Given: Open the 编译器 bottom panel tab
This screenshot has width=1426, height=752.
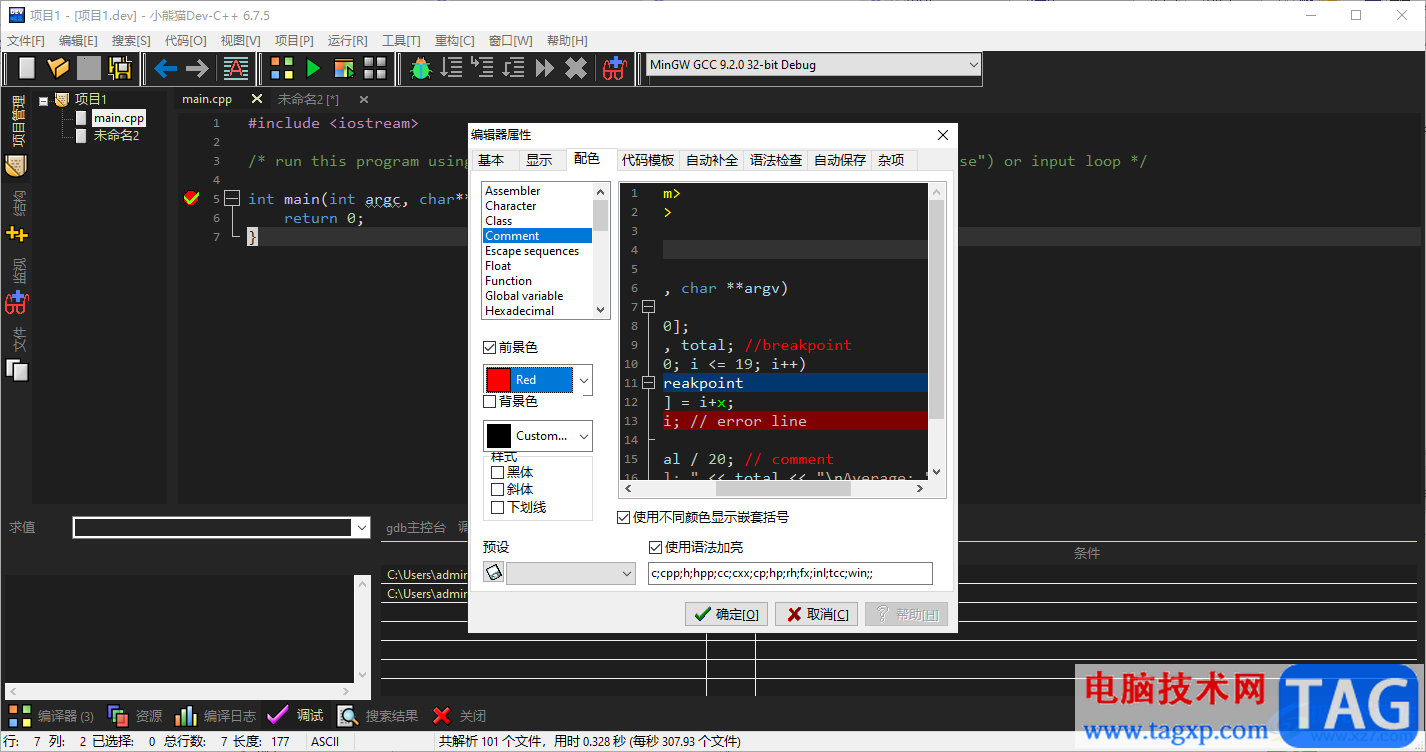Looking at the screenshot, I should pyautogui.click(x=52, y=716).
